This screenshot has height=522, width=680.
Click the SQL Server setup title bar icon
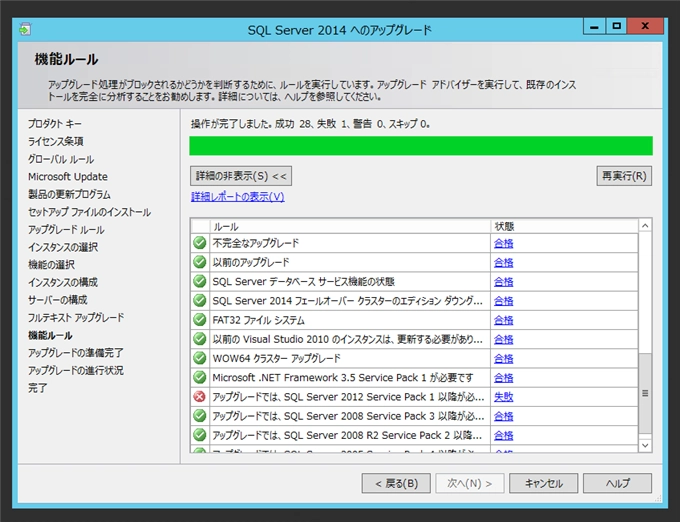click(x=25, y=29)
